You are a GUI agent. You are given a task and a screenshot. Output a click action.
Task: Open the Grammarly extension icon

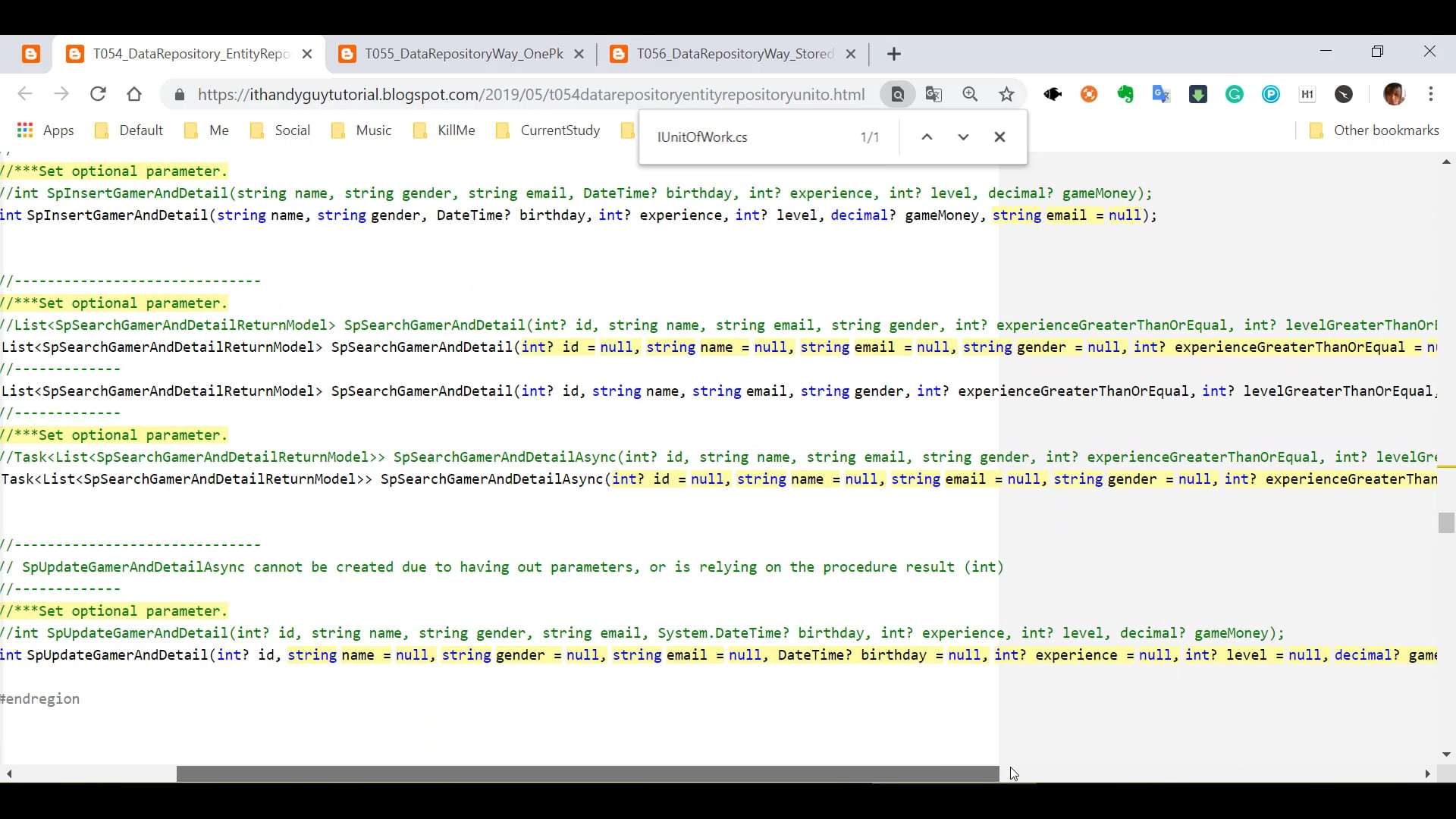(x=1235, y=94)
